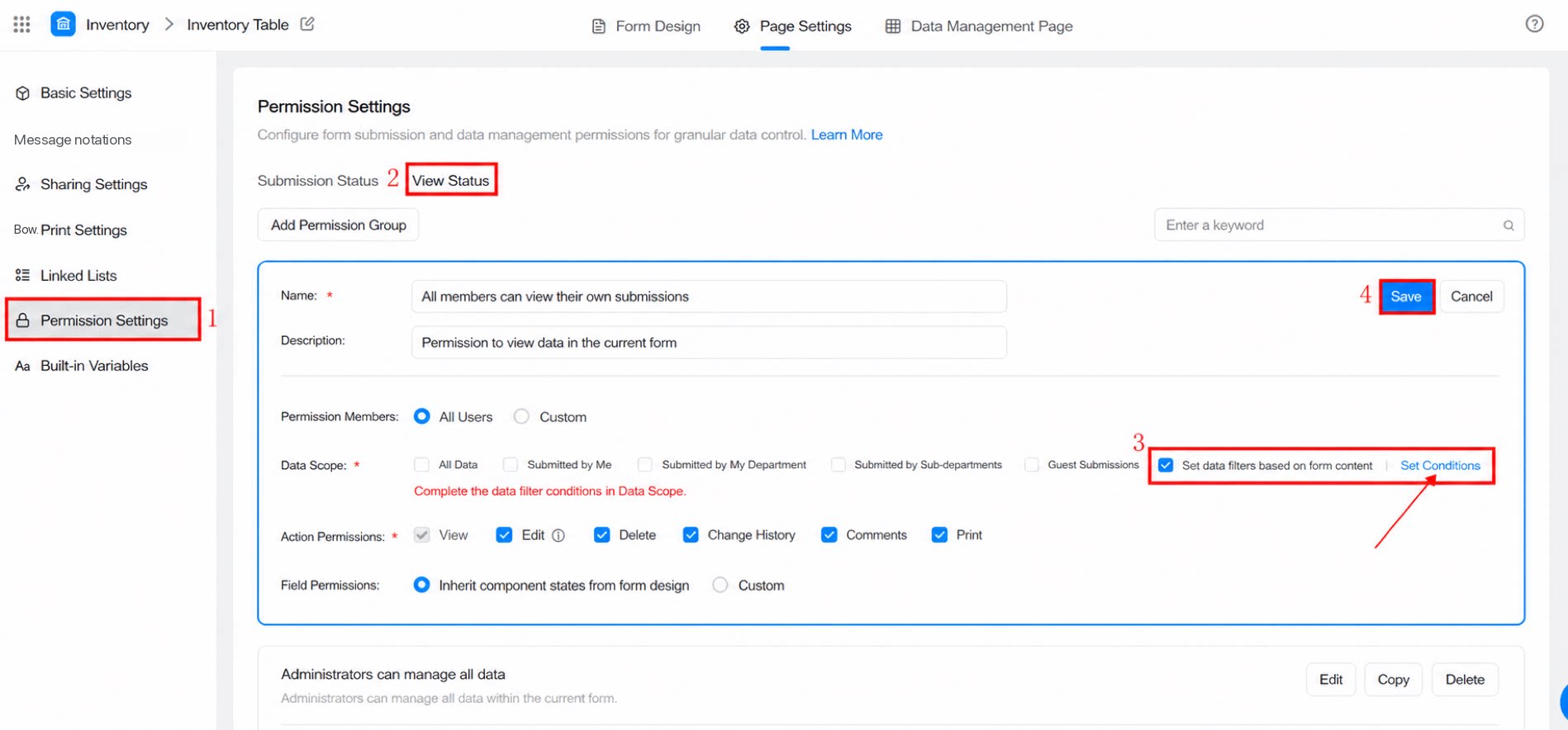Click the Linked Lists icon in sidebar
The width and height of the screenshot is (1568, 730).
pyautogui.click(x=23, y=275)
